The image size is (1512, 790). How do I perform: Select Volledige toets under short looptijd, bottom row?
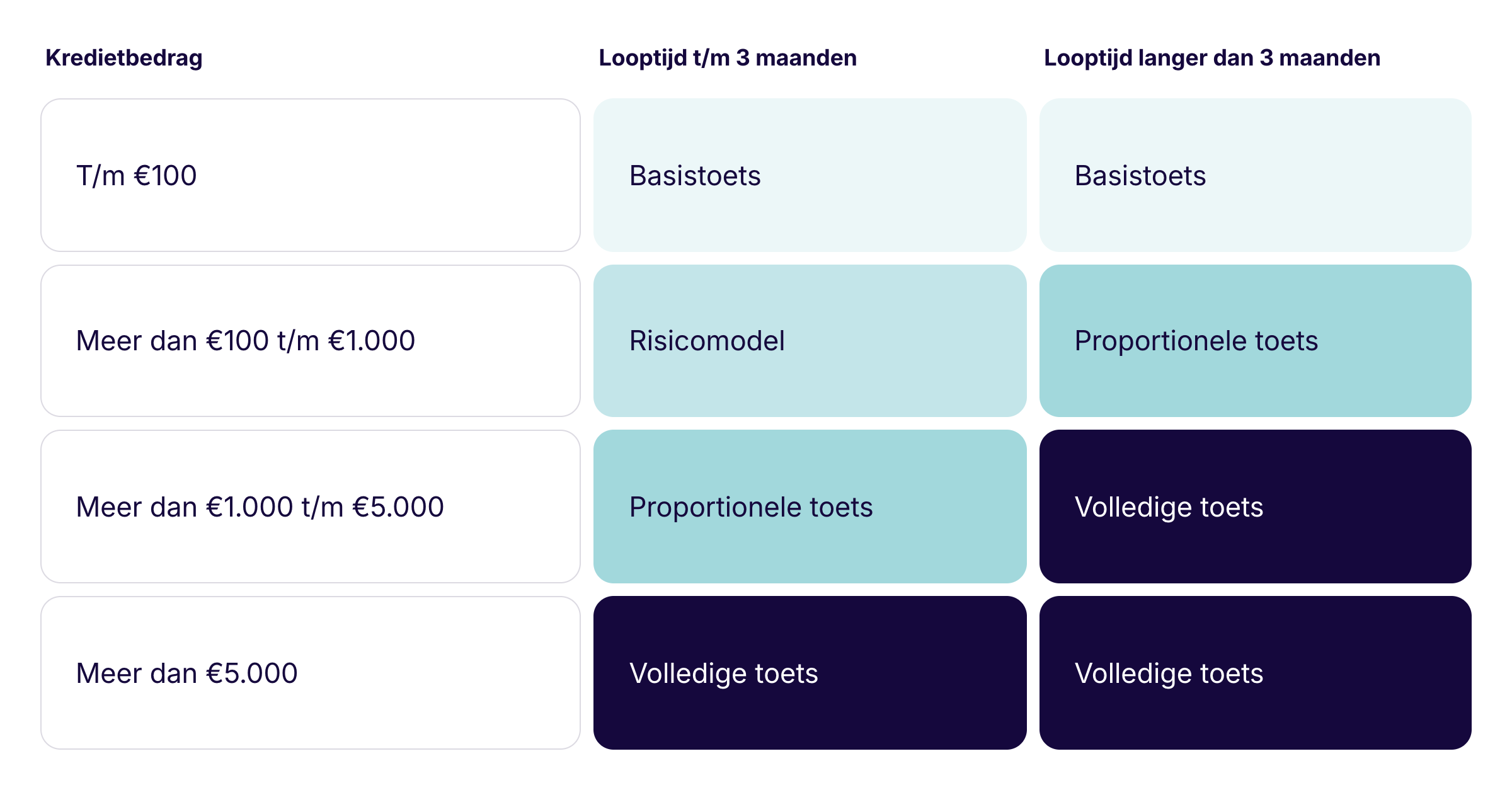click(x=810, y=673)
